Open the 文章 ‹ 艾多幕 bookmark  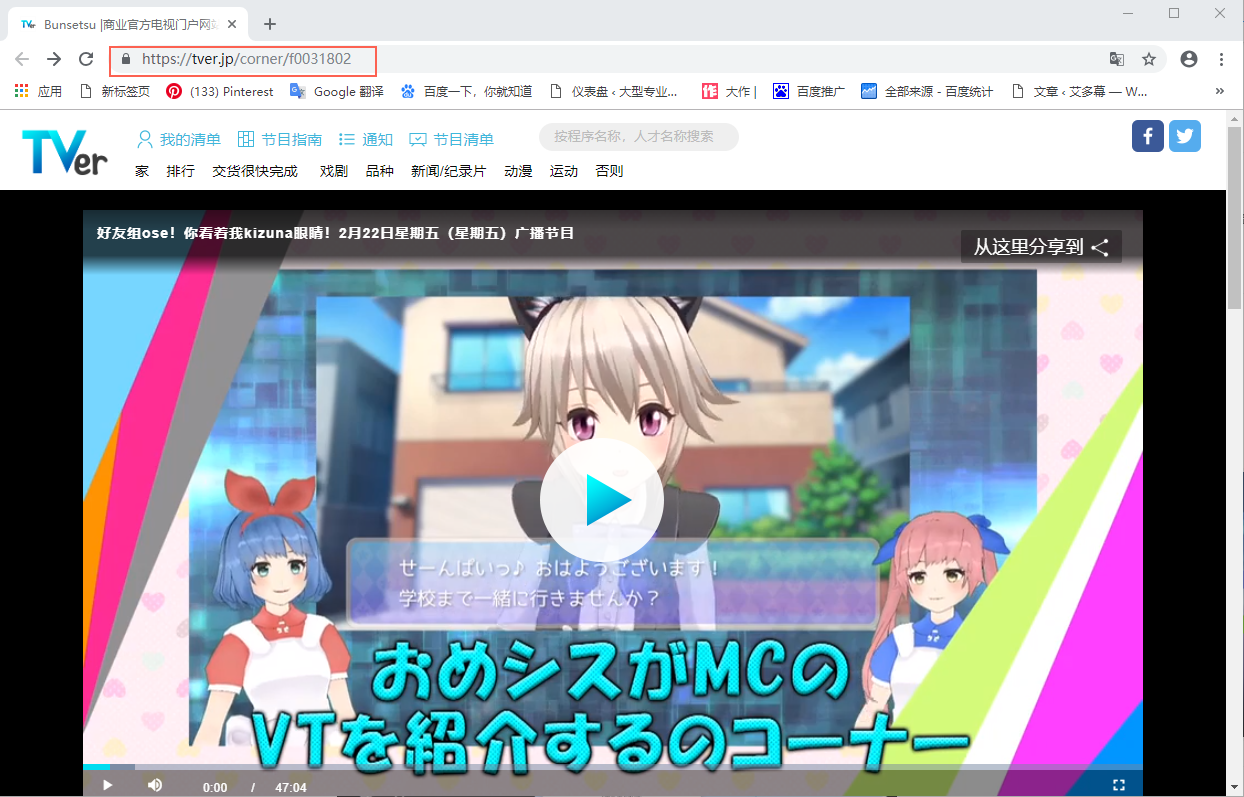point(1079,91)
